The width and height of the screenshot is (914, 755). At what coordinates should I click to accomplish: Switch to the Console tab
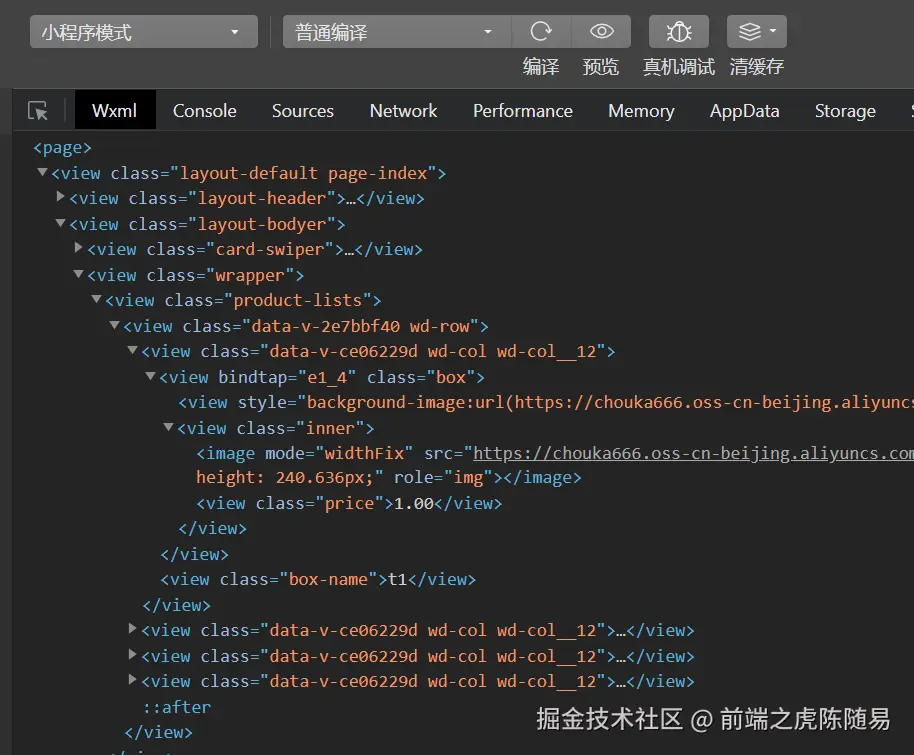click(x=205, y=111)
